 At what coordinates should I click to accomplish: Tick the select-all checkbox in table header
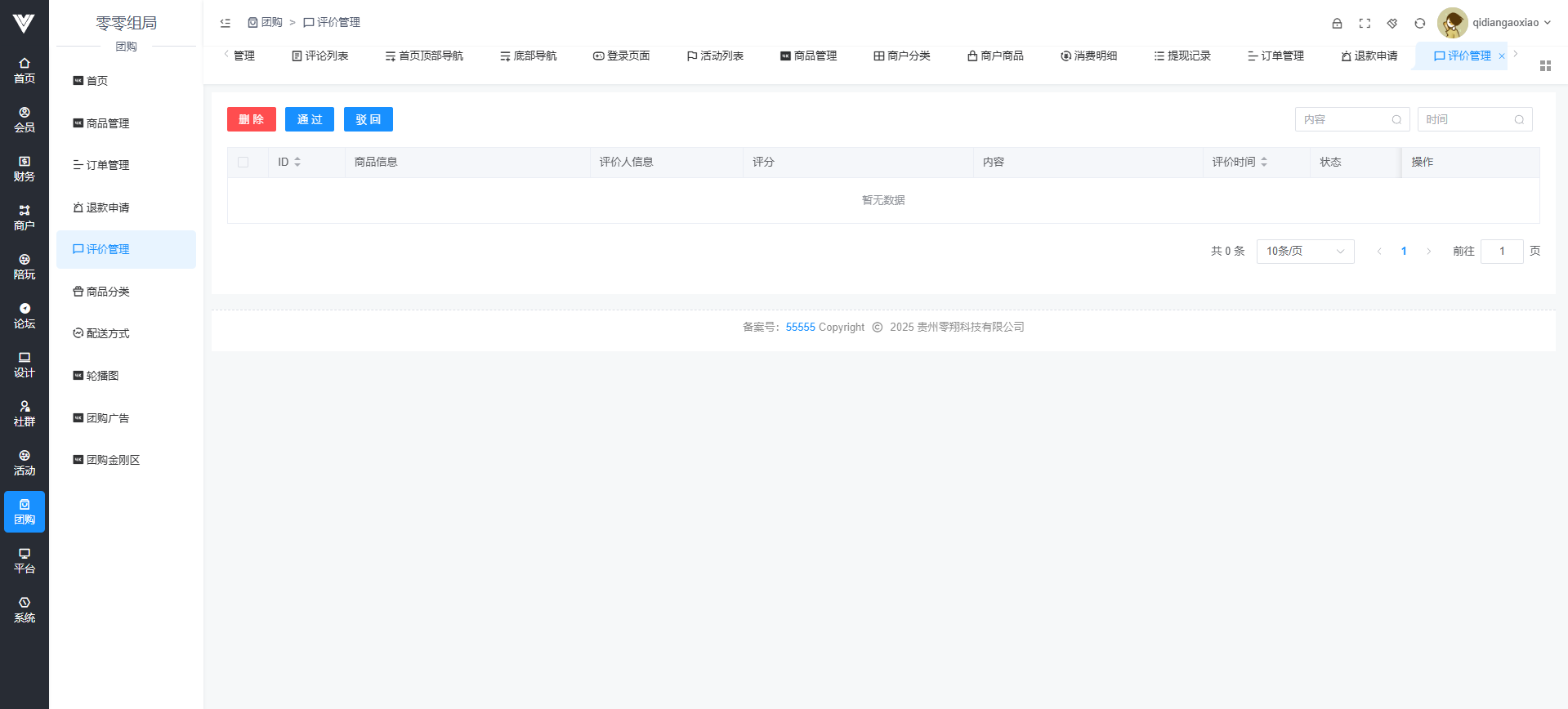point(243,163)
